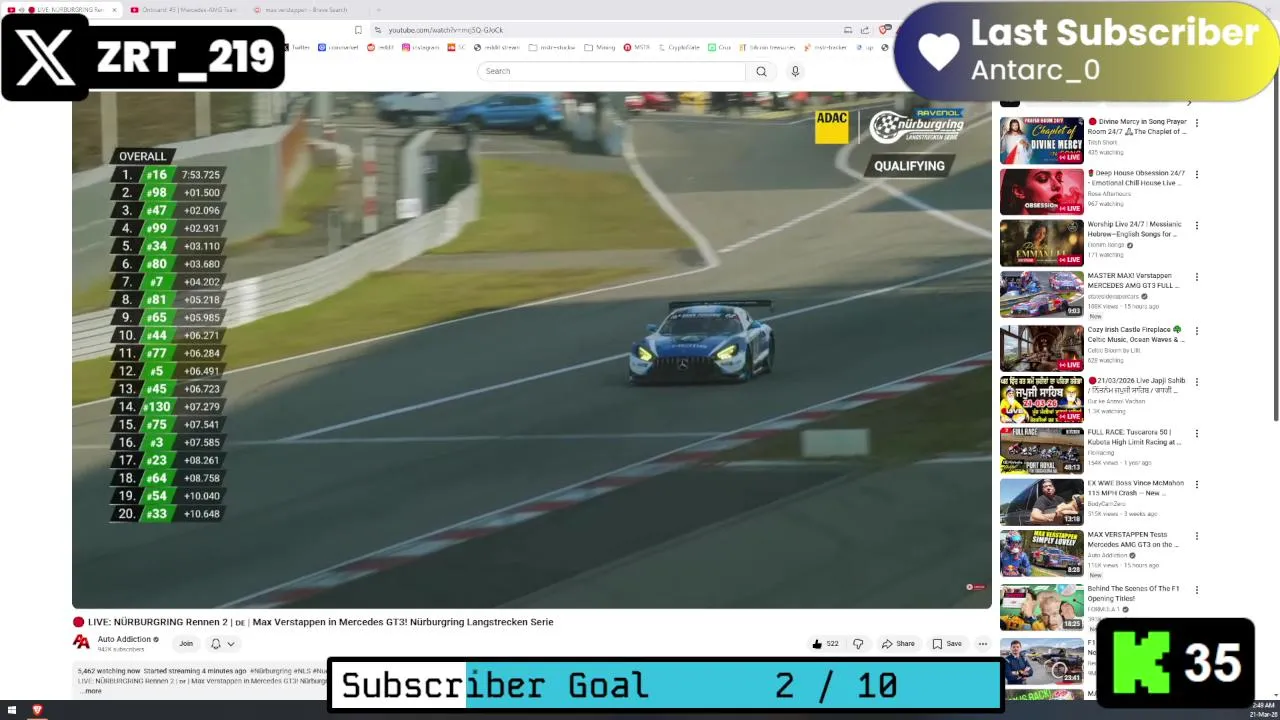This screenshot has height=720, width=1280.
Task: Open Auto Addiction channel avatar
Action: coord(81,643)
